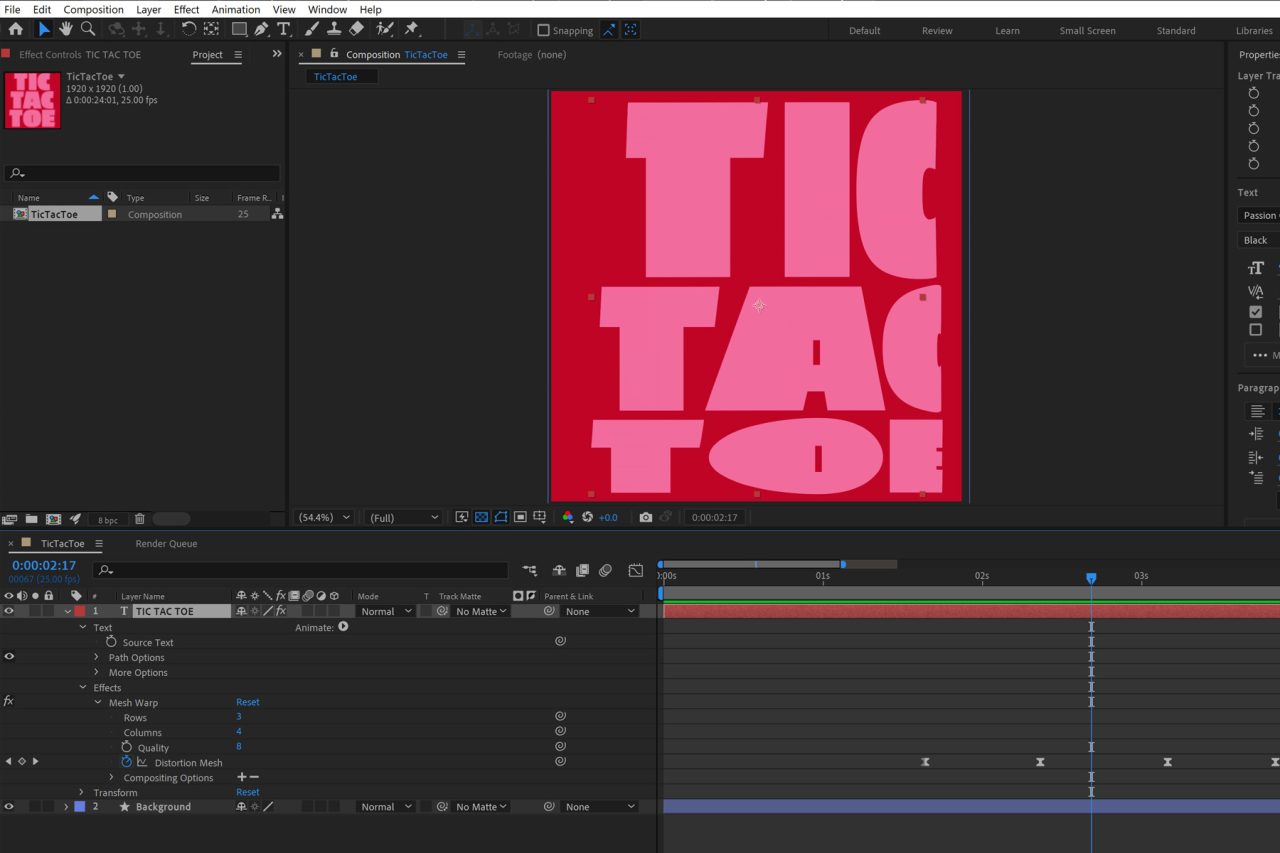Hide the Background layer visibility
The height and width of the screenshot is (853, 1280).
coord(9,807)
